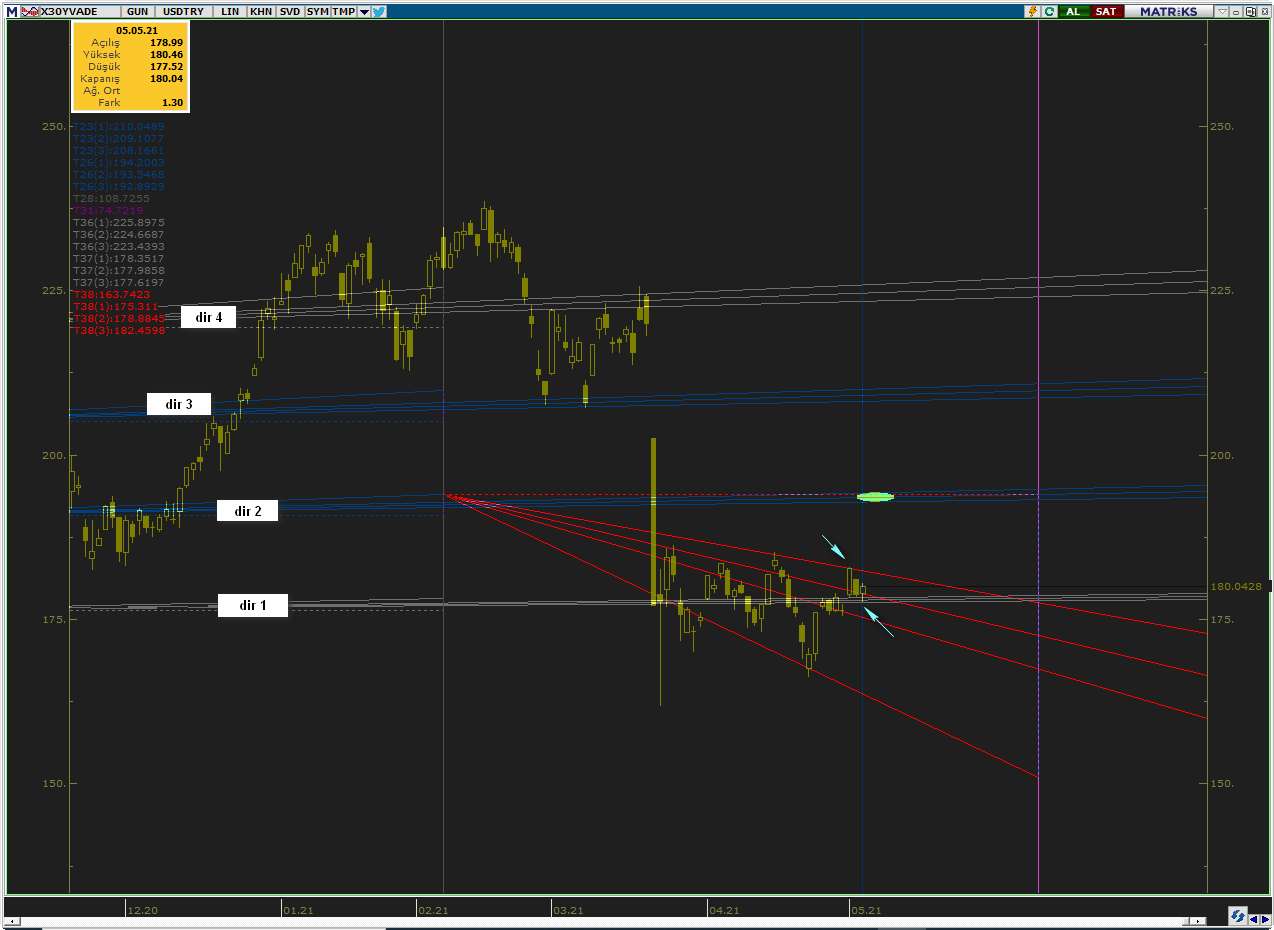This screenshot has height=930, width=1274.
Task: Click the 05.05.21 date in info box
Action: tap(136, 30)
